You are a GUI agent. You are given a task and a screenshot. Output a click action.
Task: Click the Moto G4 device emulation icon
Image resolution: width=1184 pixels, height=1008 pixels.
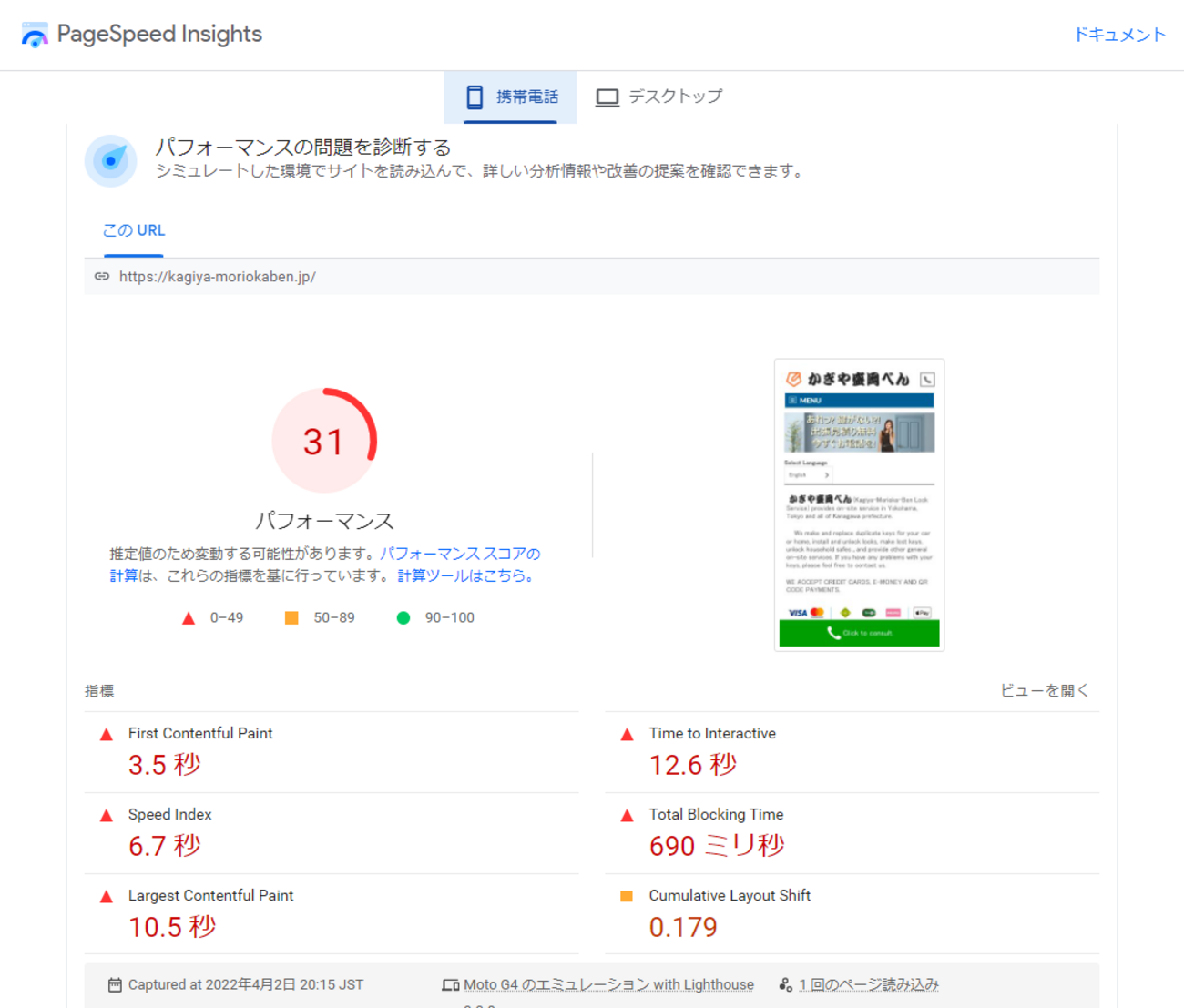(450, 985)
